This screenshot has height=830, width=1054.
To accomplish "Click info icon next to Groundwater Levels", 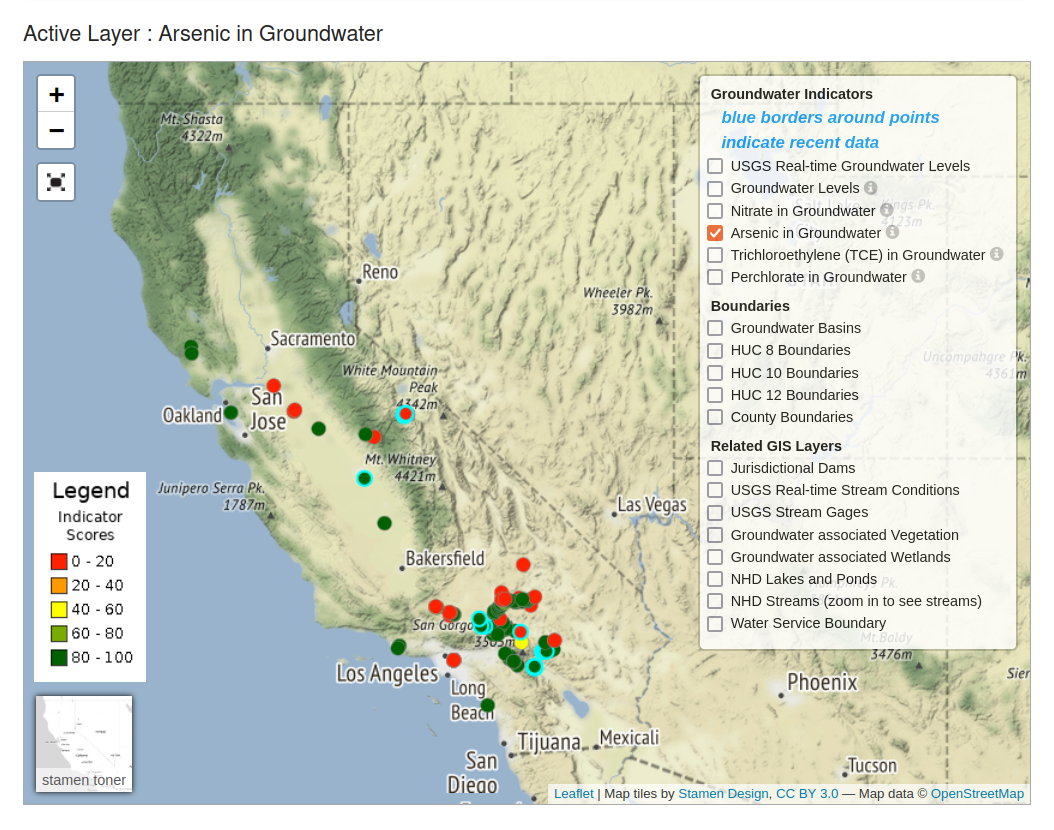I will pos(870,188).
